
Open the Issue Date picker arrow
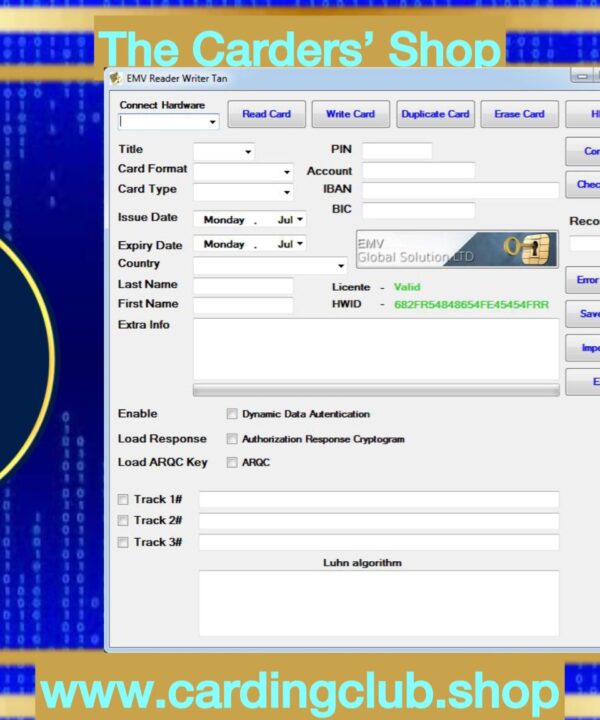[x=300, y=219]
